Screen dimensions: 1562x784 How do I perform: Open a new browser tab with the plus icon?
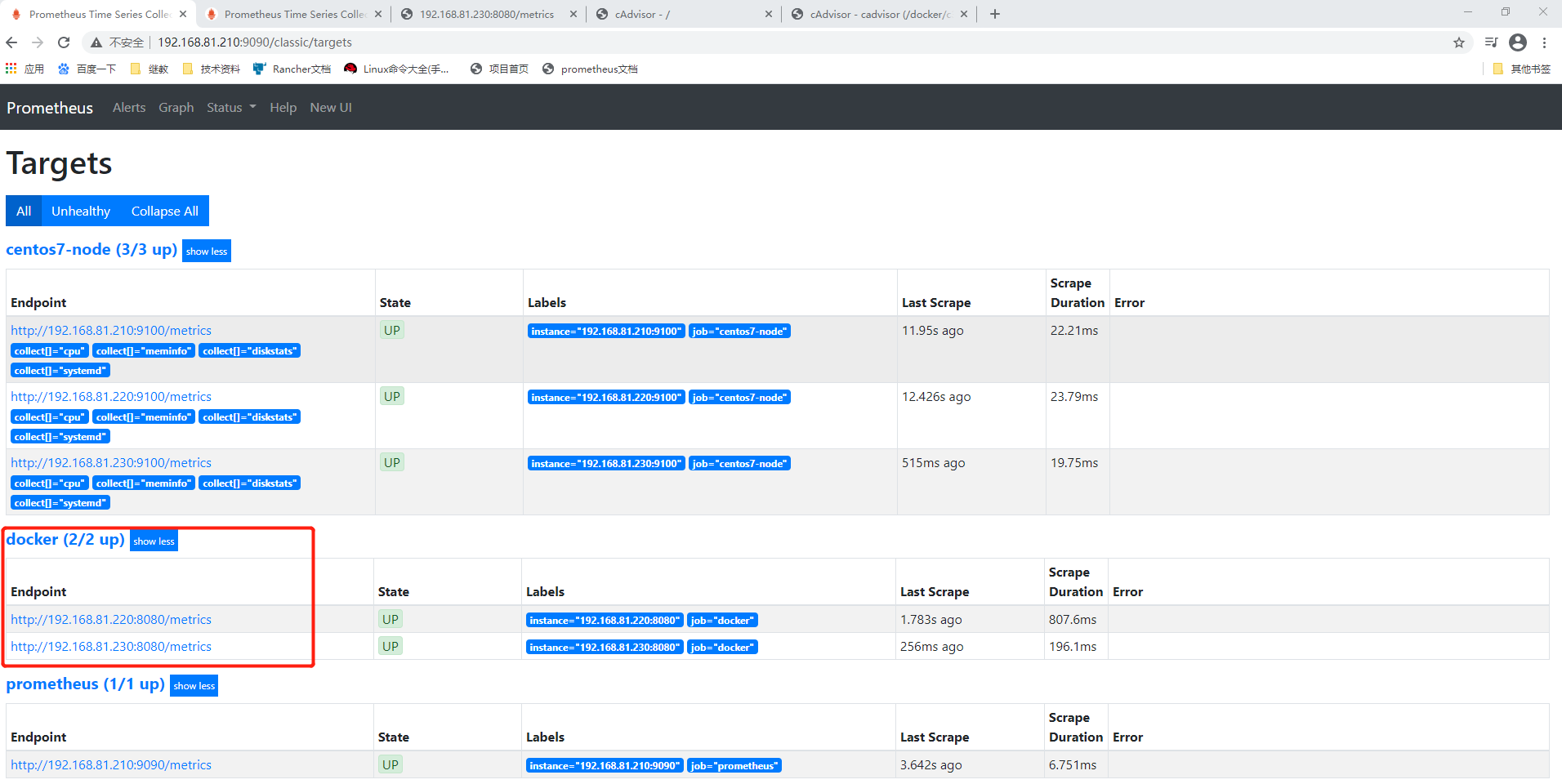[995, 14]
